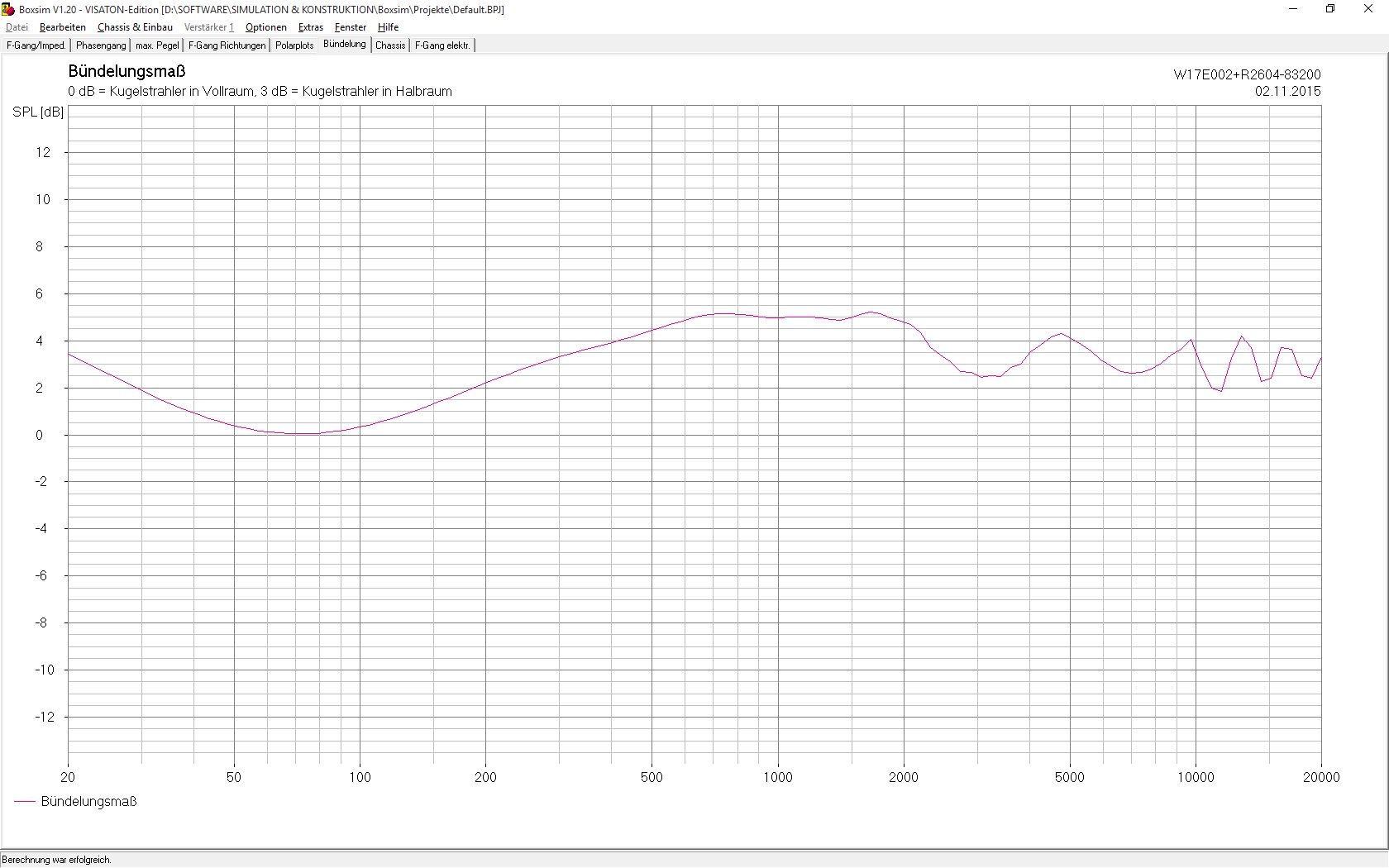Restore down the Boxsim window
Screen dimensions: 1389x868
pos(1330,9)
